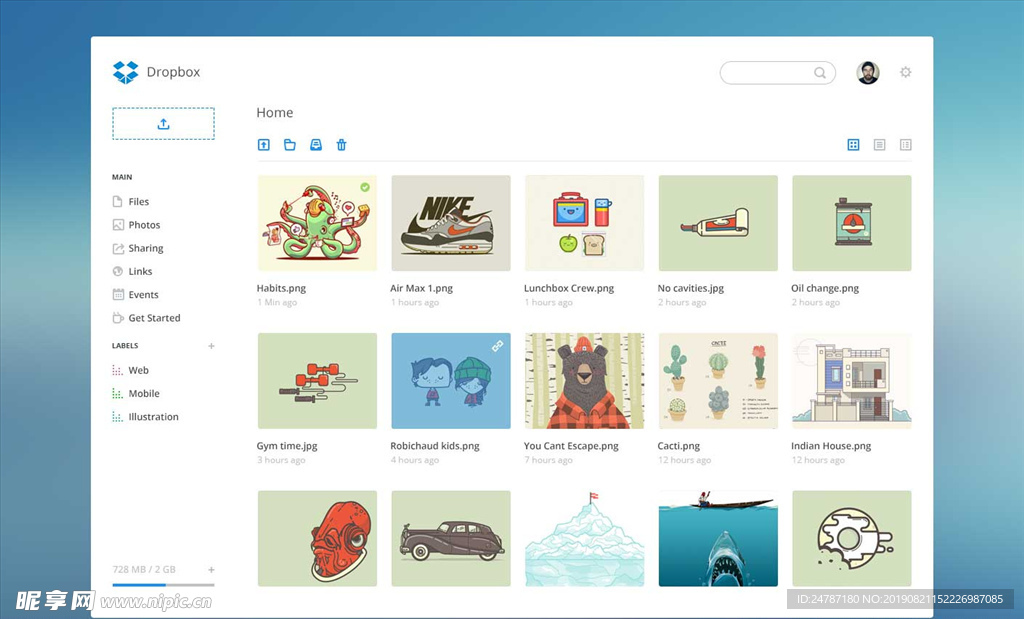Open the Habits octopus thumbnail
The height and width of the screenshot is (619, 1024).
pos(317,223)
